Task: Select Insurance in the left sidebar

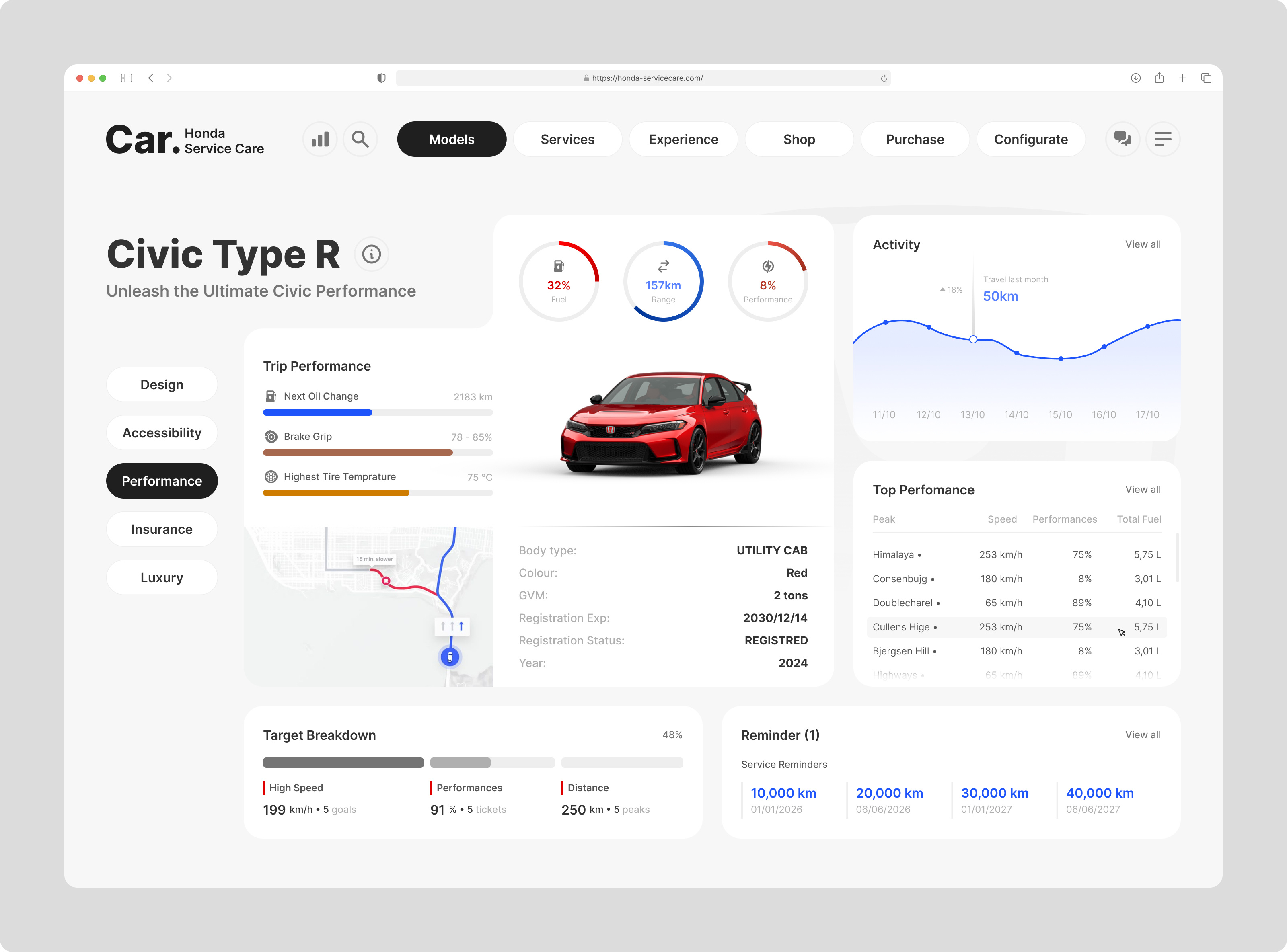Action: click(x=162, y=529)
